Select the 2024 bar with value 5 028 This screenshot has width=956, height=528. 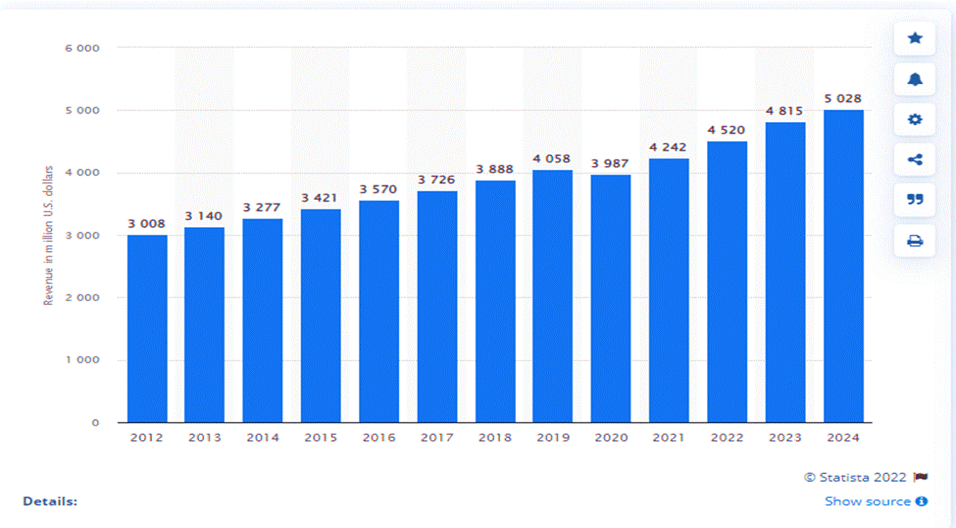coord(843,266)
